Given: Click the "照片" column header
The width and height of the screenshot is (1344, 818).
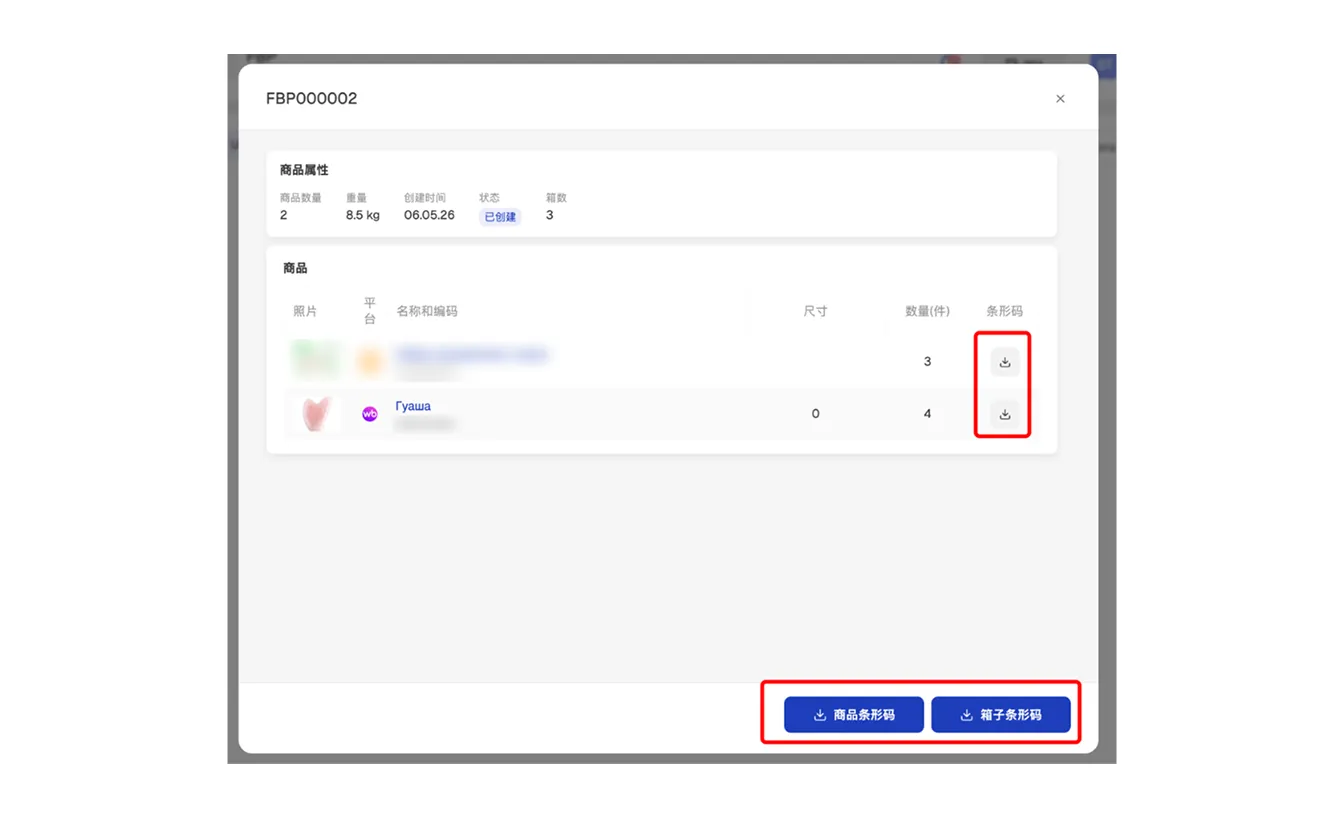Looking at the screenshot, I should [305, 311].
